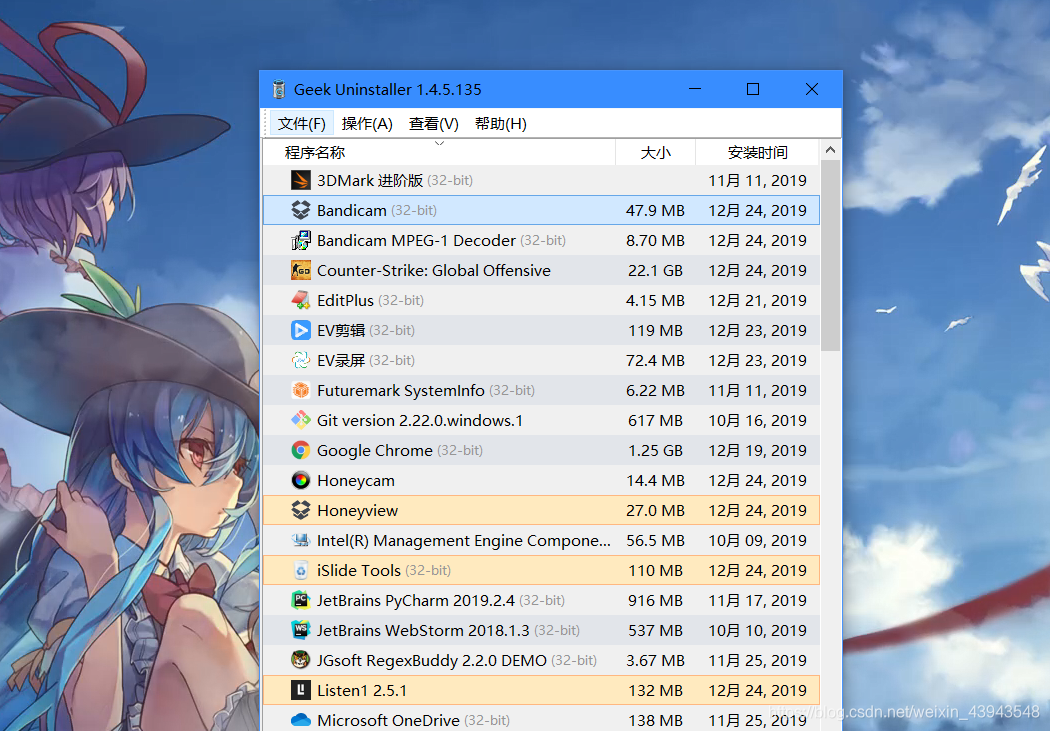This screenshot has height=731, width=1050.
Task: Select the Honeyview entry name
Action: (x=358, y=510)
